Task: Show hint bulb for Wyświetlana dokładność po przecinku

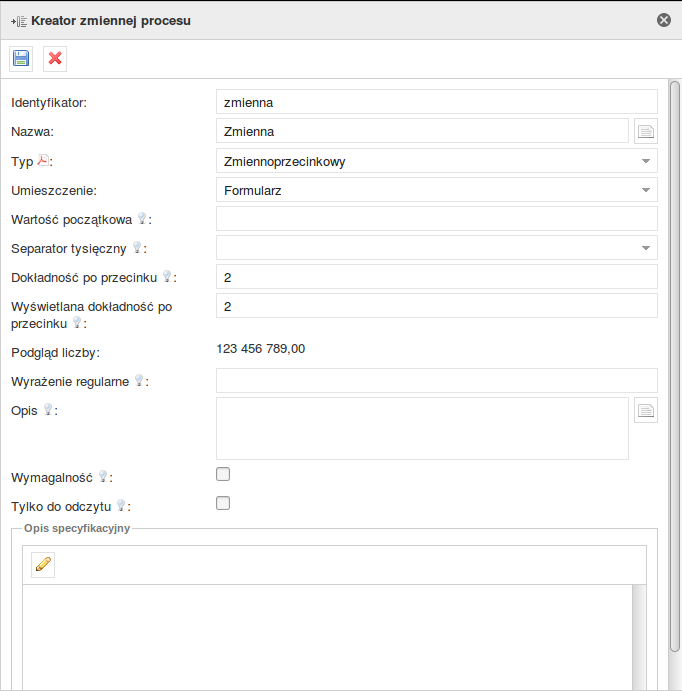Action: pos(77,323)
